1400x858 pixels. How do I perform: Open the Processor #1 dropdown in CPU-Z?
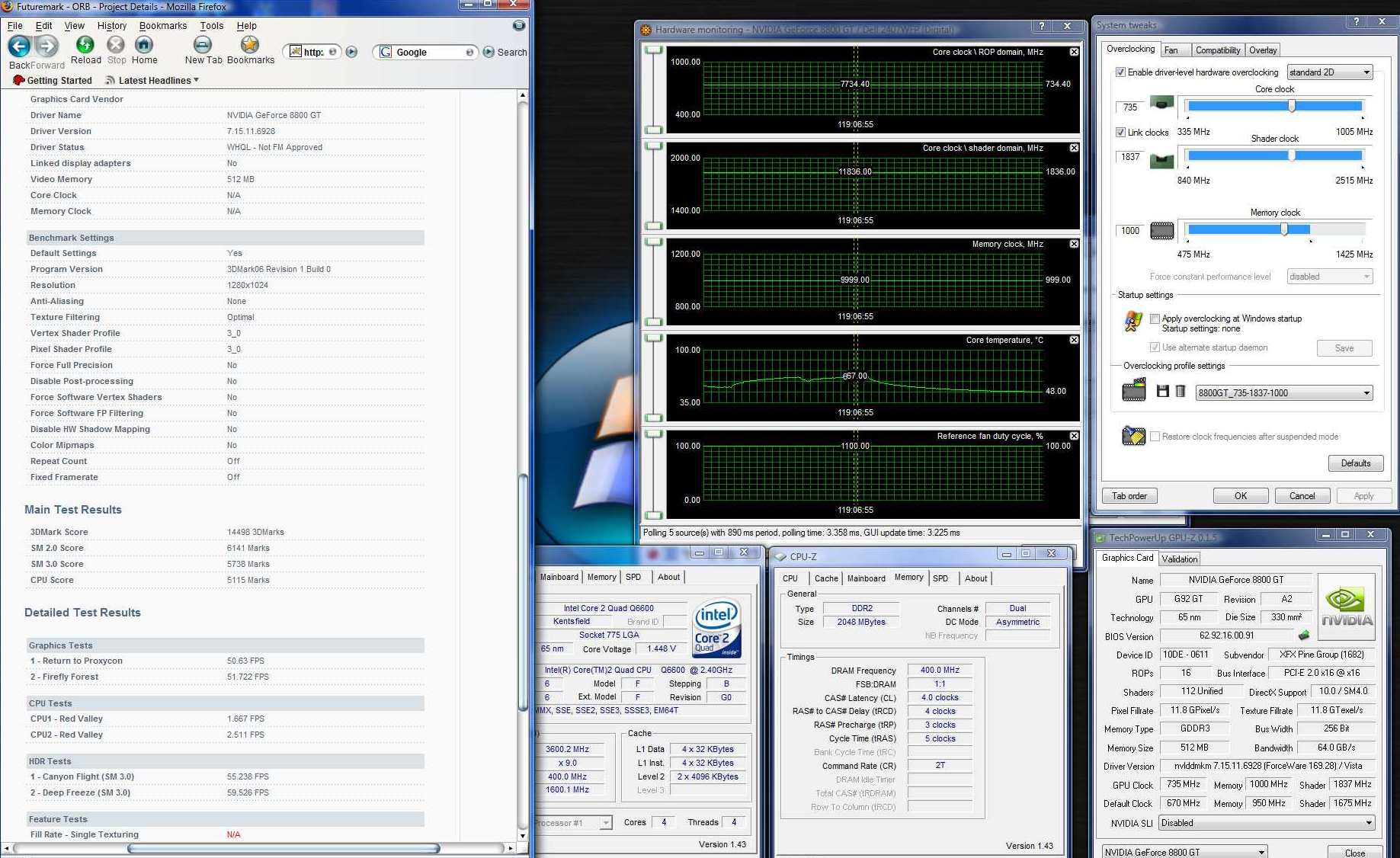click(606, 823)
